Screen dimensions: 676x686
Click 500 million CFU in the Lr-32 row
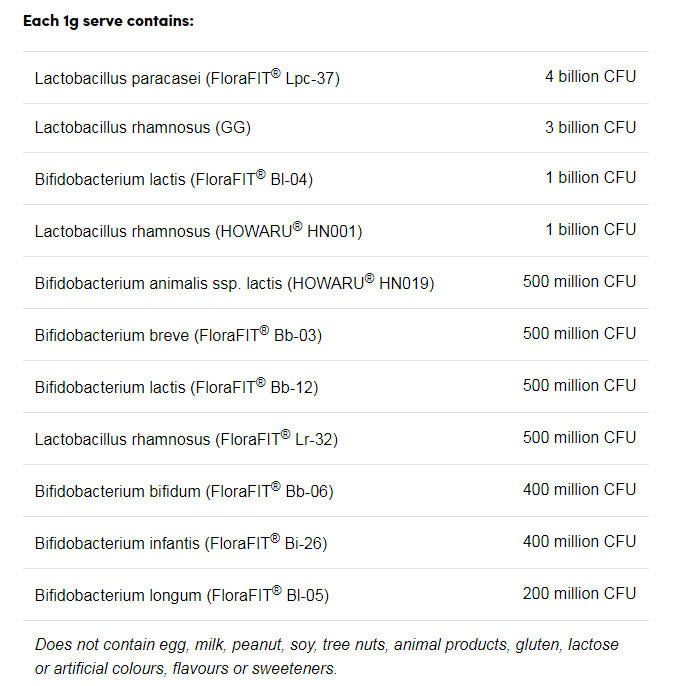tap(579, 437)
